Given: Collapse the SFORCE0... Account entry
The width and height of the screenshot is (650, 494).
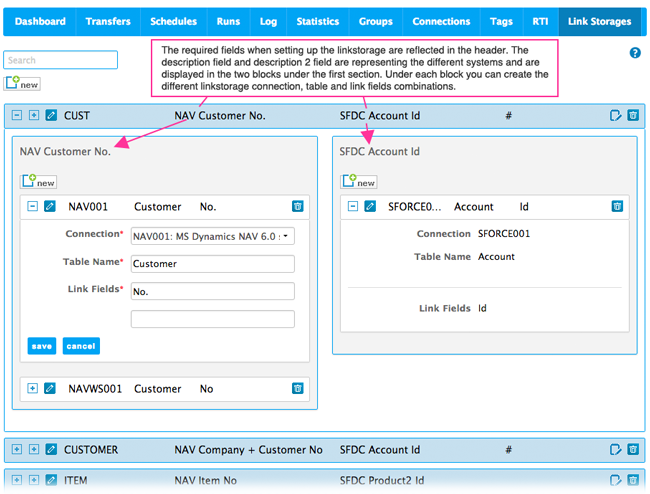Looking at the screenshot, I should 353,206.
